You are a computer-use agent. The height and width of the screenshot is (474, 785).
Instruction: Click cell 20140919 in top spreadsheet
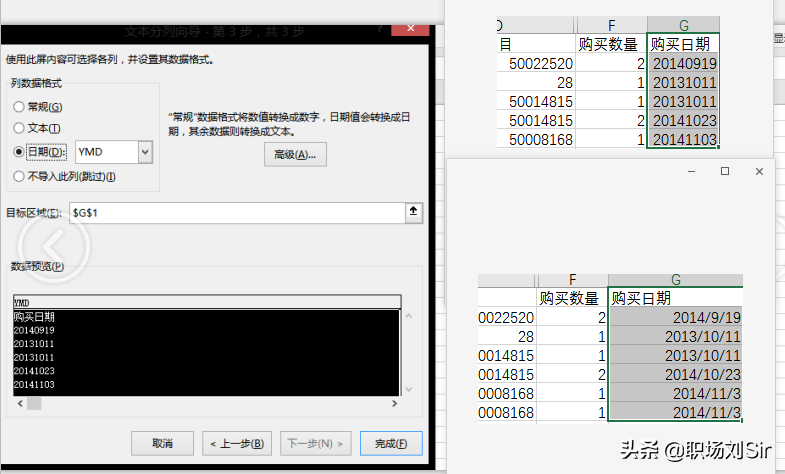tap(683, 64)
